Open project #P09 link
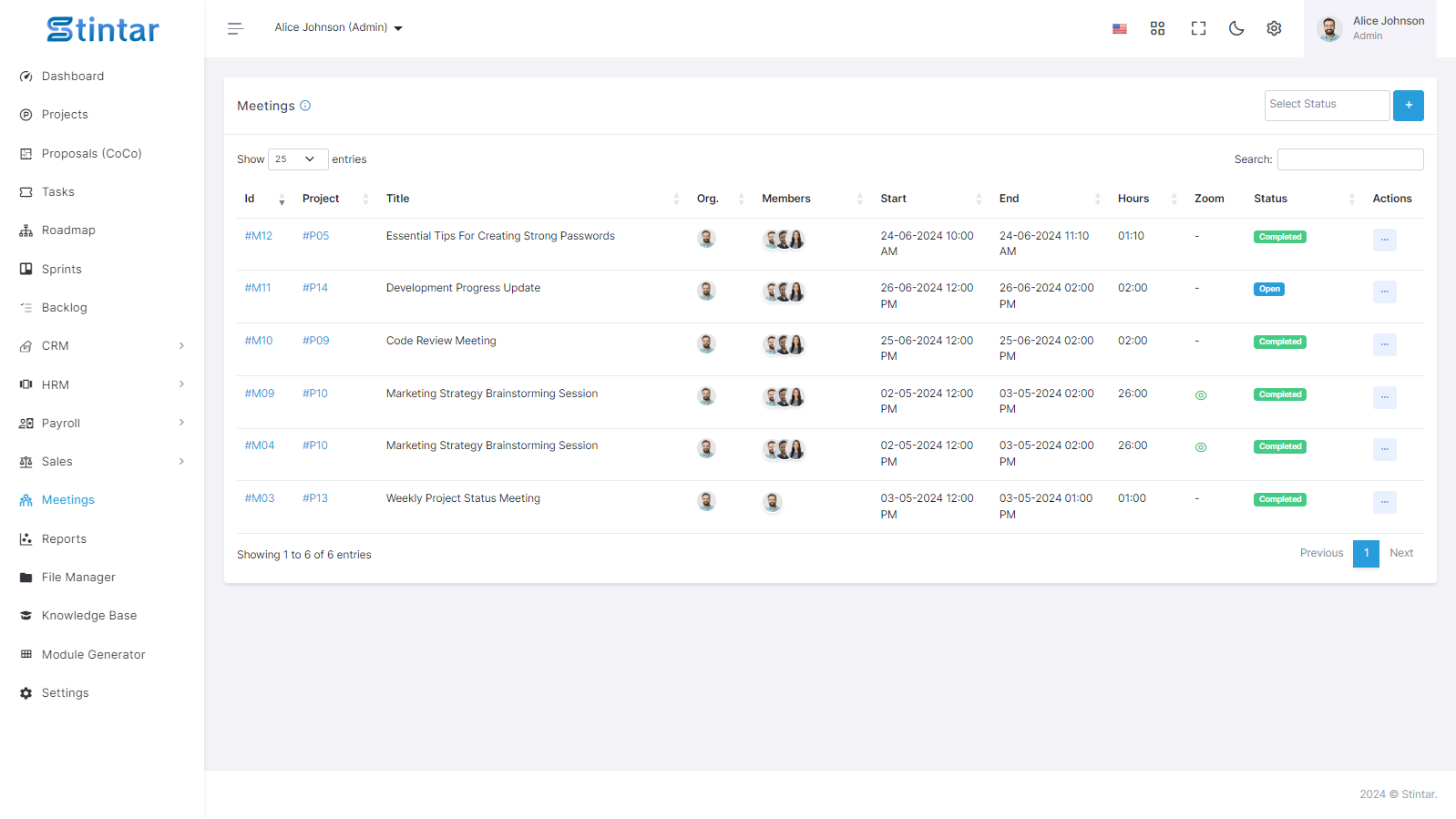The image size is (1456, 819). pos(316,341)
